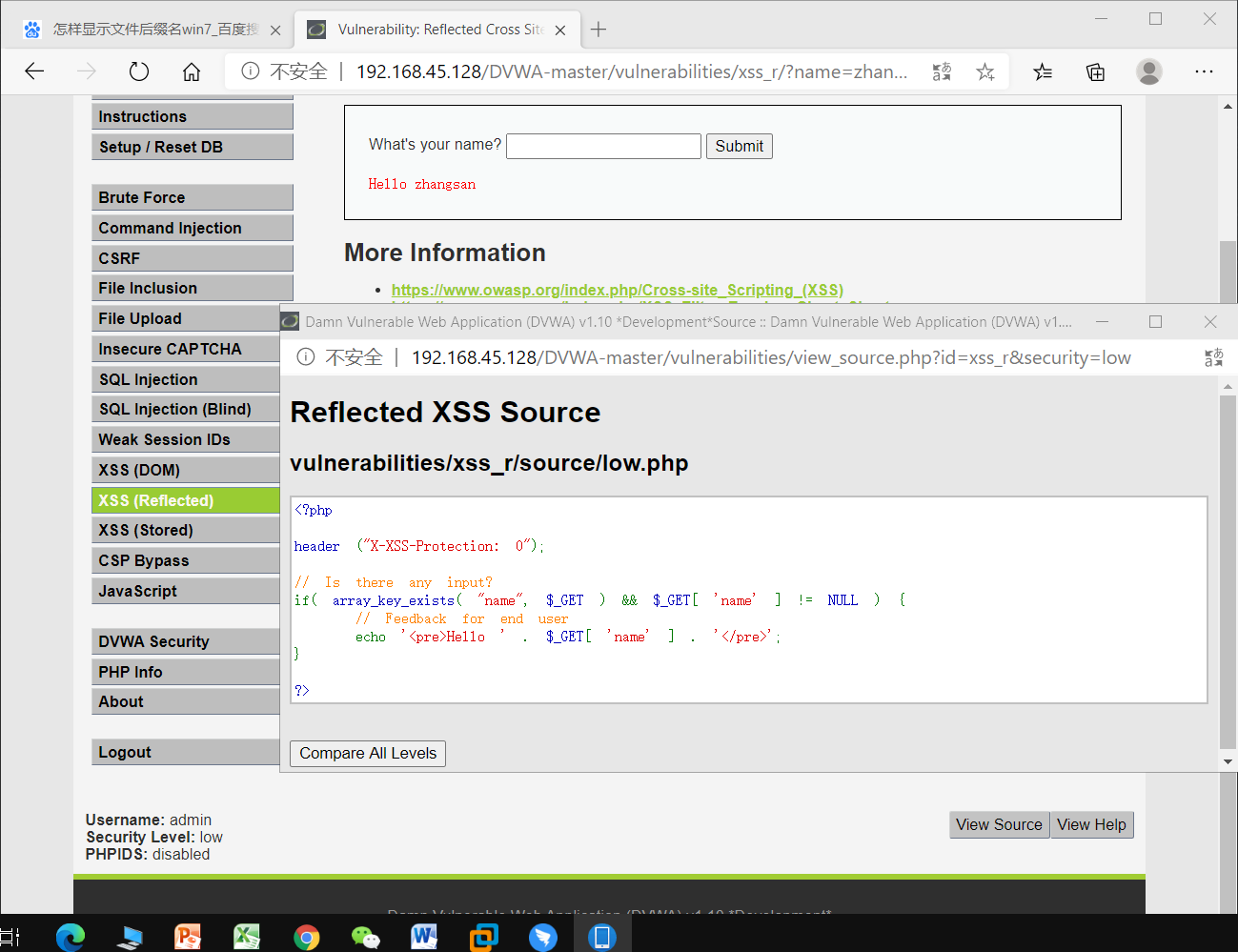Open WeChat from the taskbar
1238x952 pixels.
365,938
